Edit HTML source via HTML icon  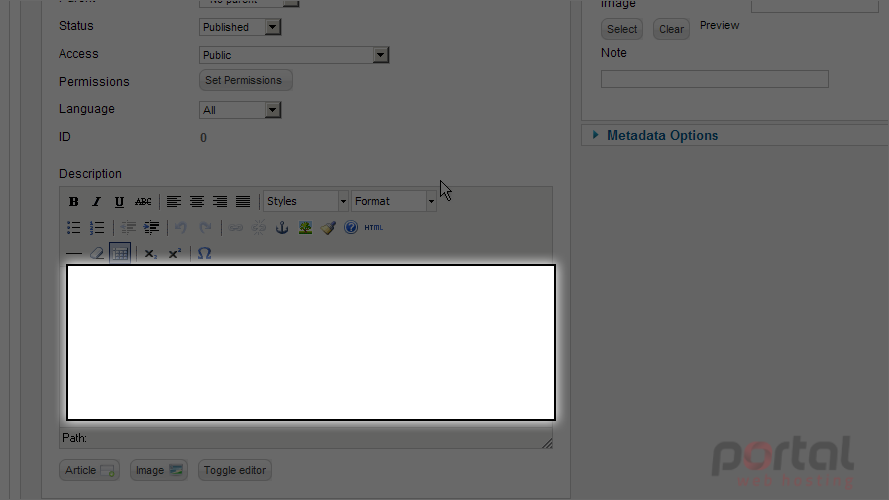[374, 227]
